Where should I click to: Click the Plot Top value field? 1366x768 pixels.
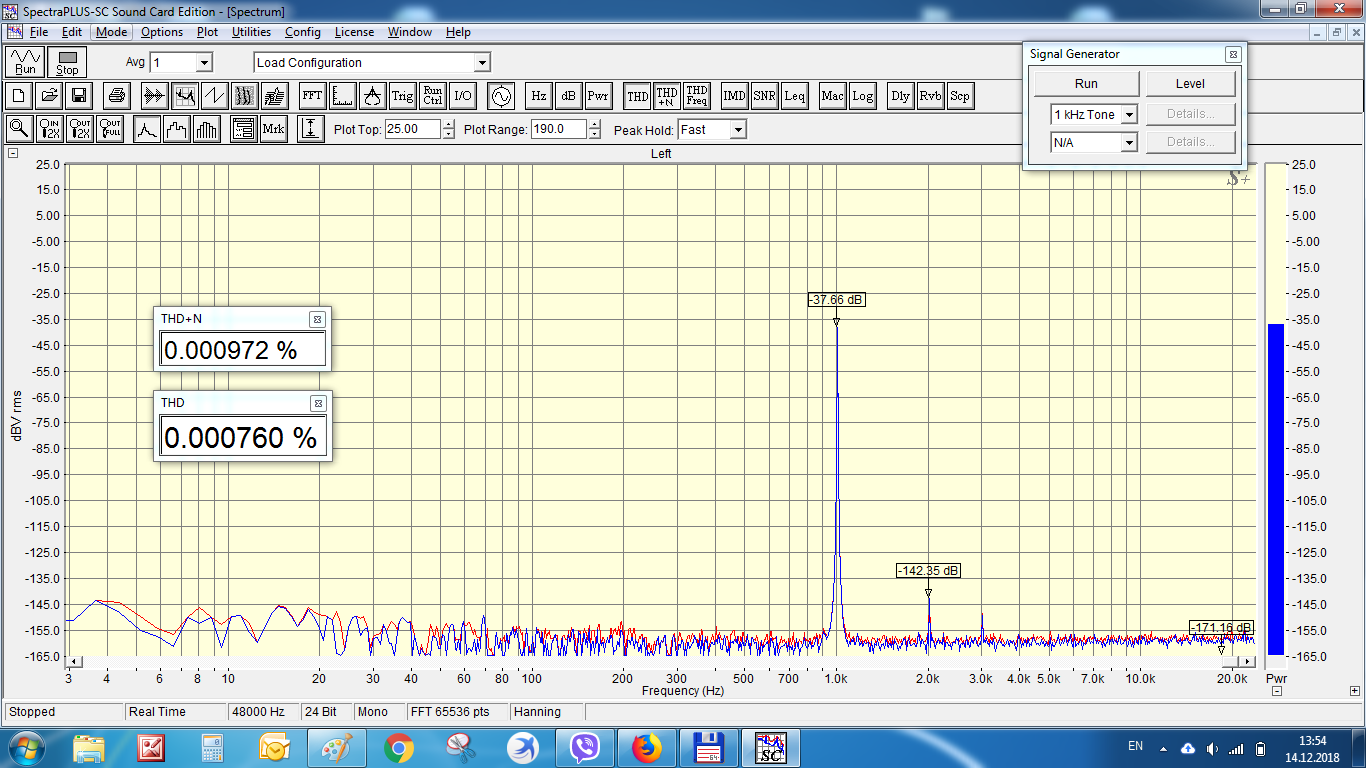coord(412,129)
